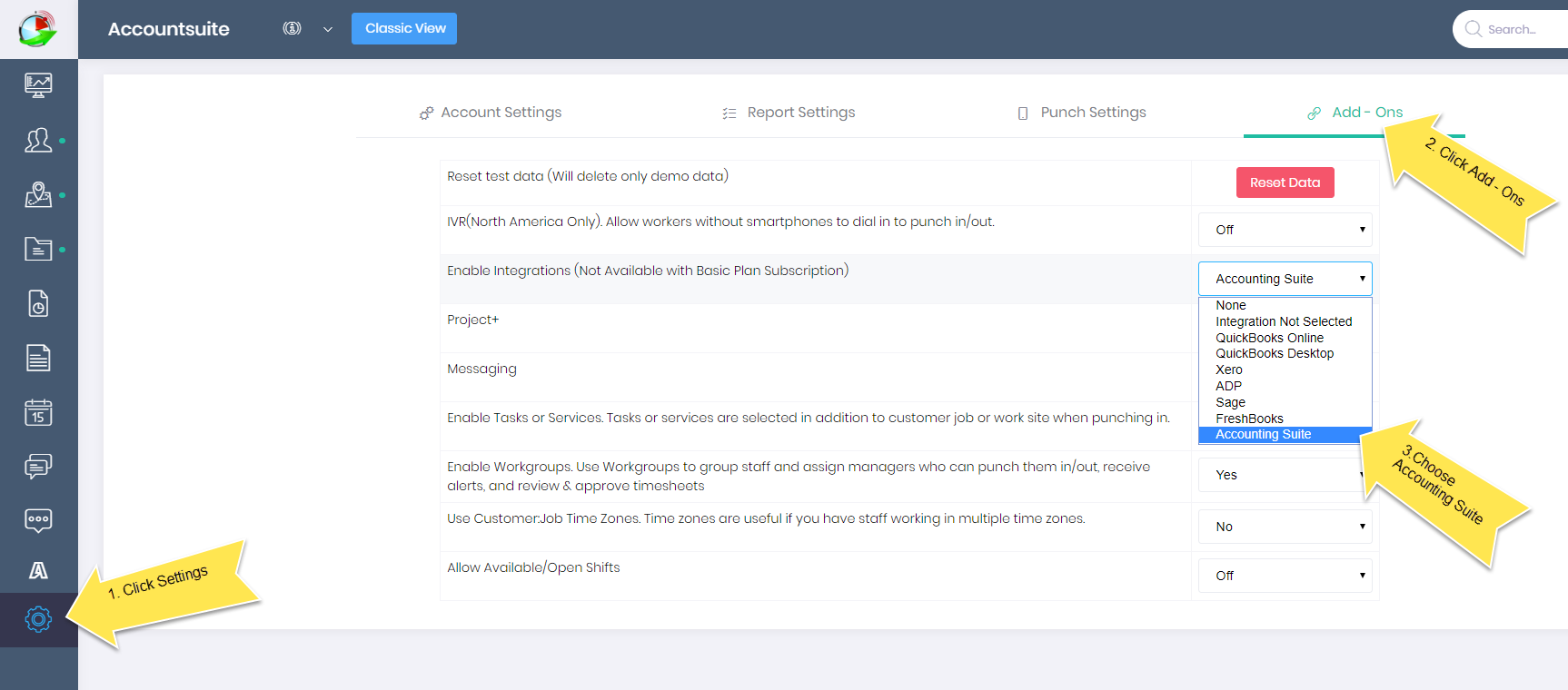Open the Allow Available/Open Shifts dropdown
The width and height of the screenshot is (1568, 690).
coord(1285,576)
